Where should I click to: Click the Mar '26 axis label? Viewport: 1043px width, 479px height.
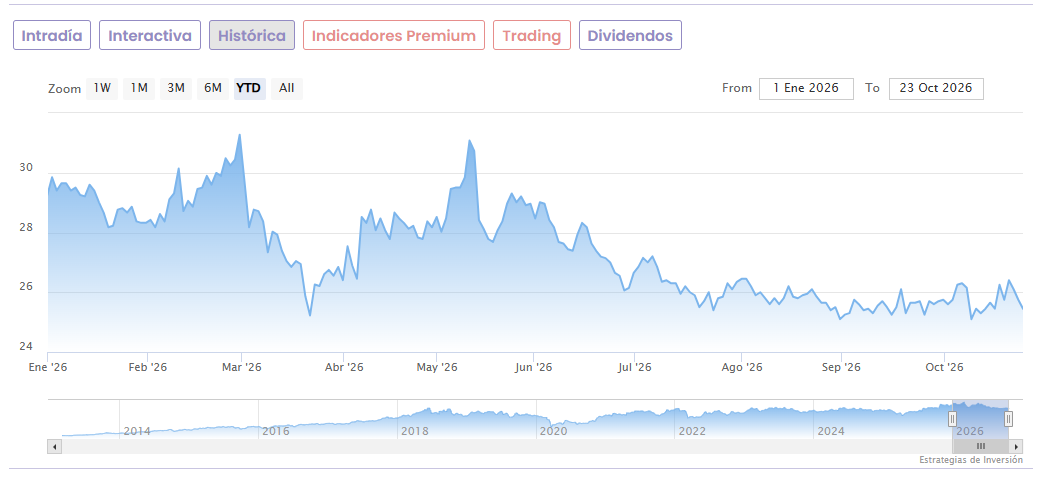tap(241, 367)
